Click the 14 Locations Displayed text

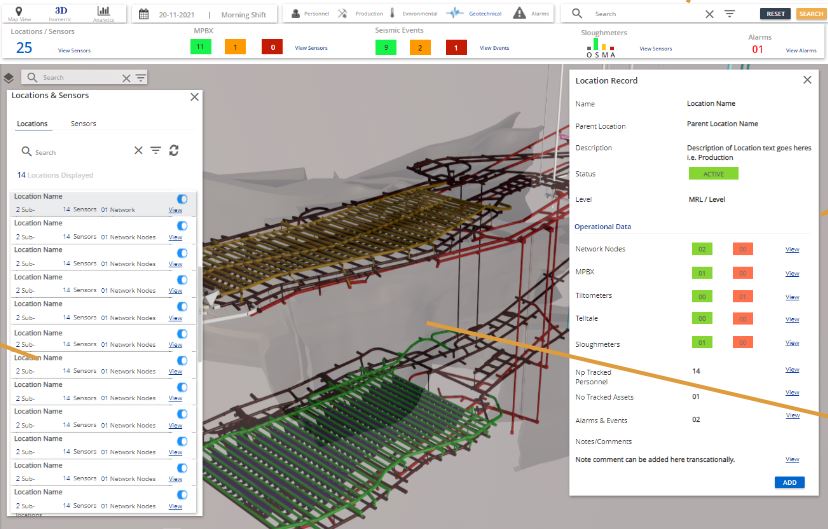55,175
